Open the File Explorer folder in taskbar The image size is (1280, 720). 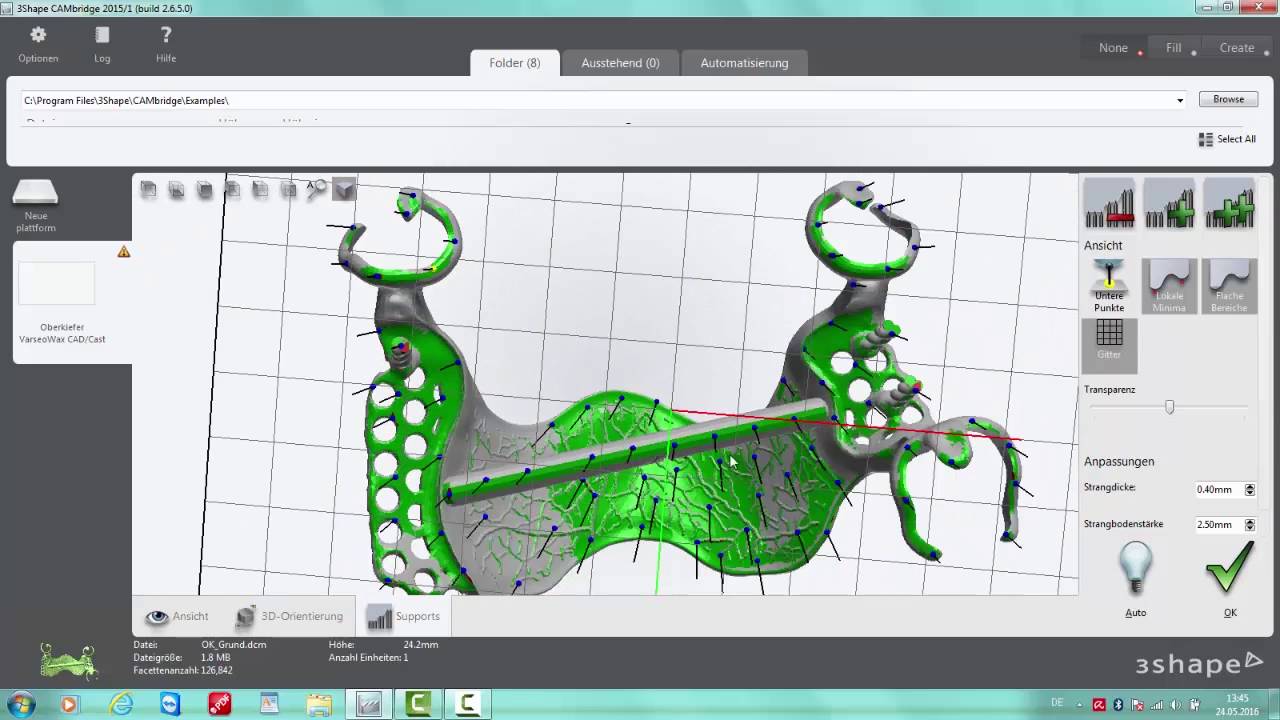point(319,704)
